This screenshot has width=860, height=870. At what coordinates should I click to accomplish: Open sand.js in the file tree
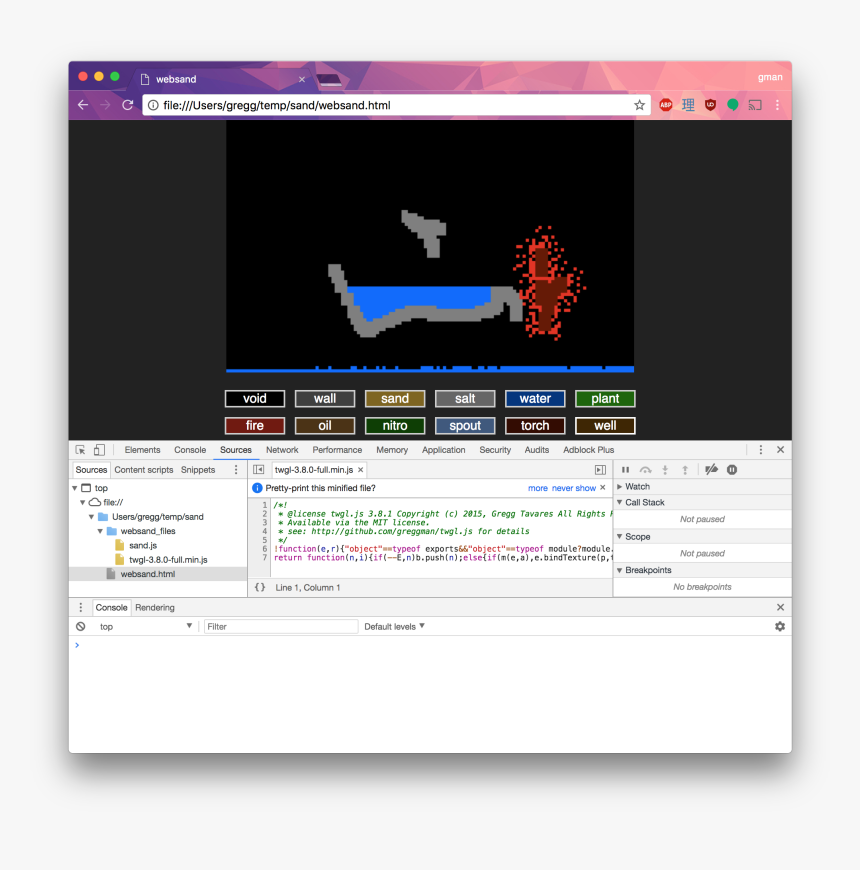click(143, 546)
